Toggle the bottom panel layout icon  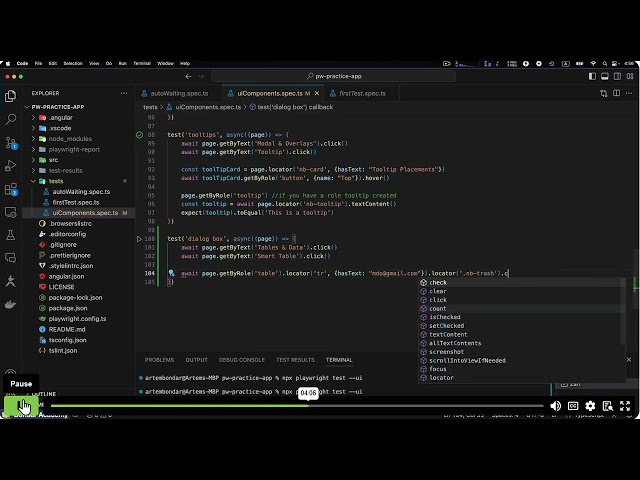point(605,76)
